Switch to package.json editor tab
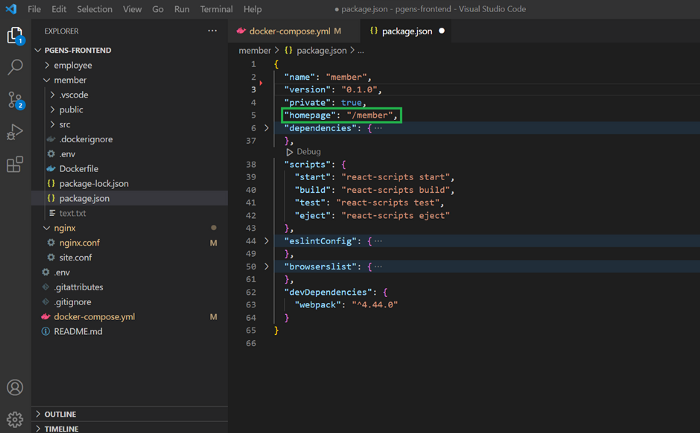Image resolution: width=700 pixels, height=433 pixels. [x=405, y=31]
